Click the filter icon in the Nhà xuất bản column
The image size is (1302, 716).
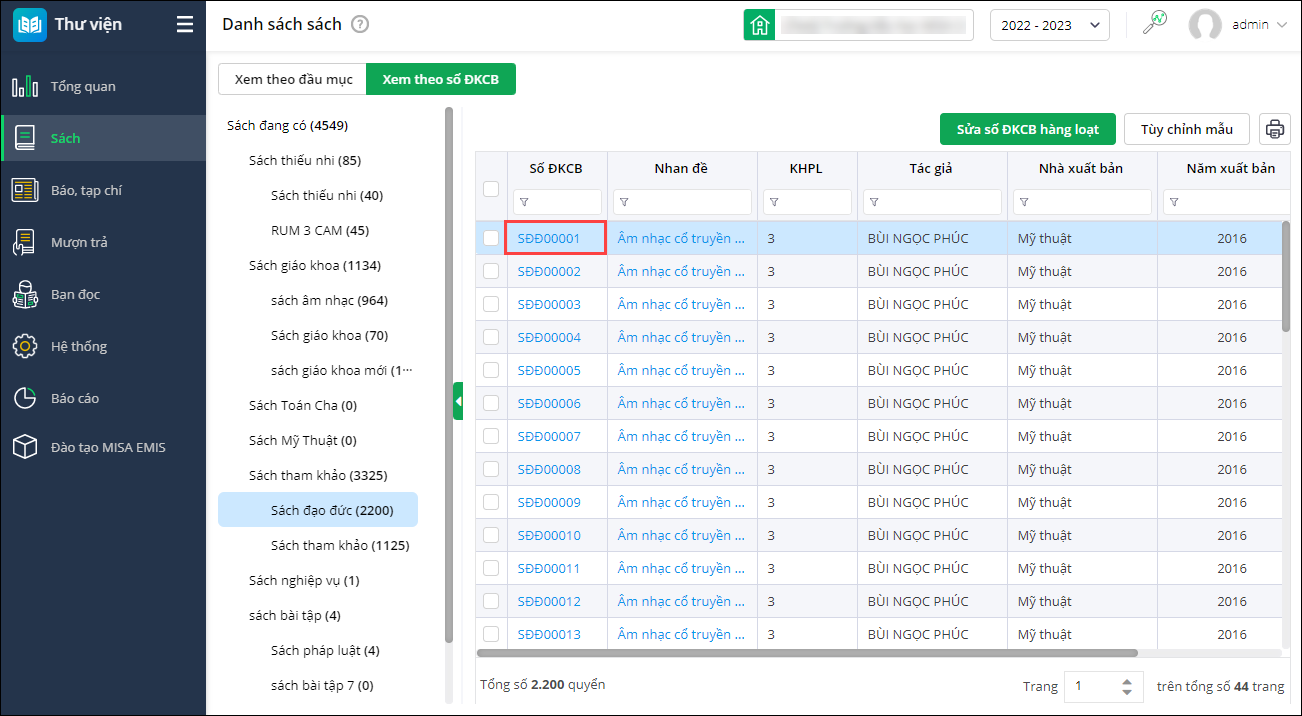pos(1024,203)
